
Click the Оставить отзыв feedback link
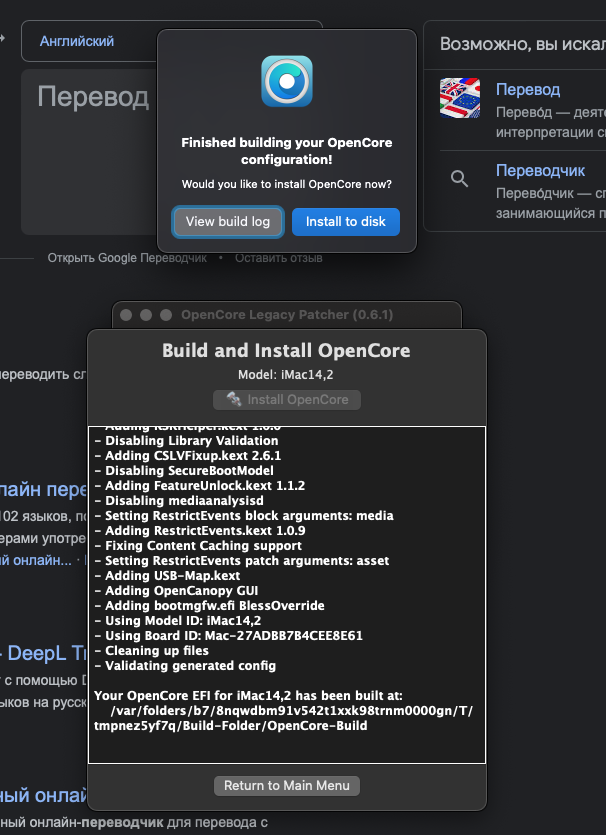coord(279,258)
